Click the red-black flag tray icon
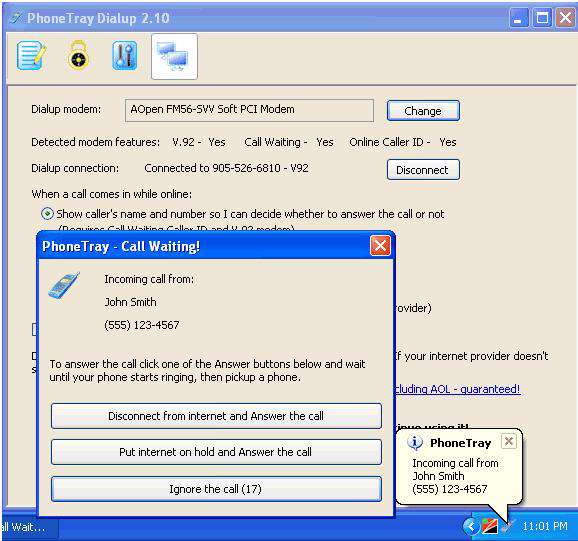578x541 pixels. 490,526
